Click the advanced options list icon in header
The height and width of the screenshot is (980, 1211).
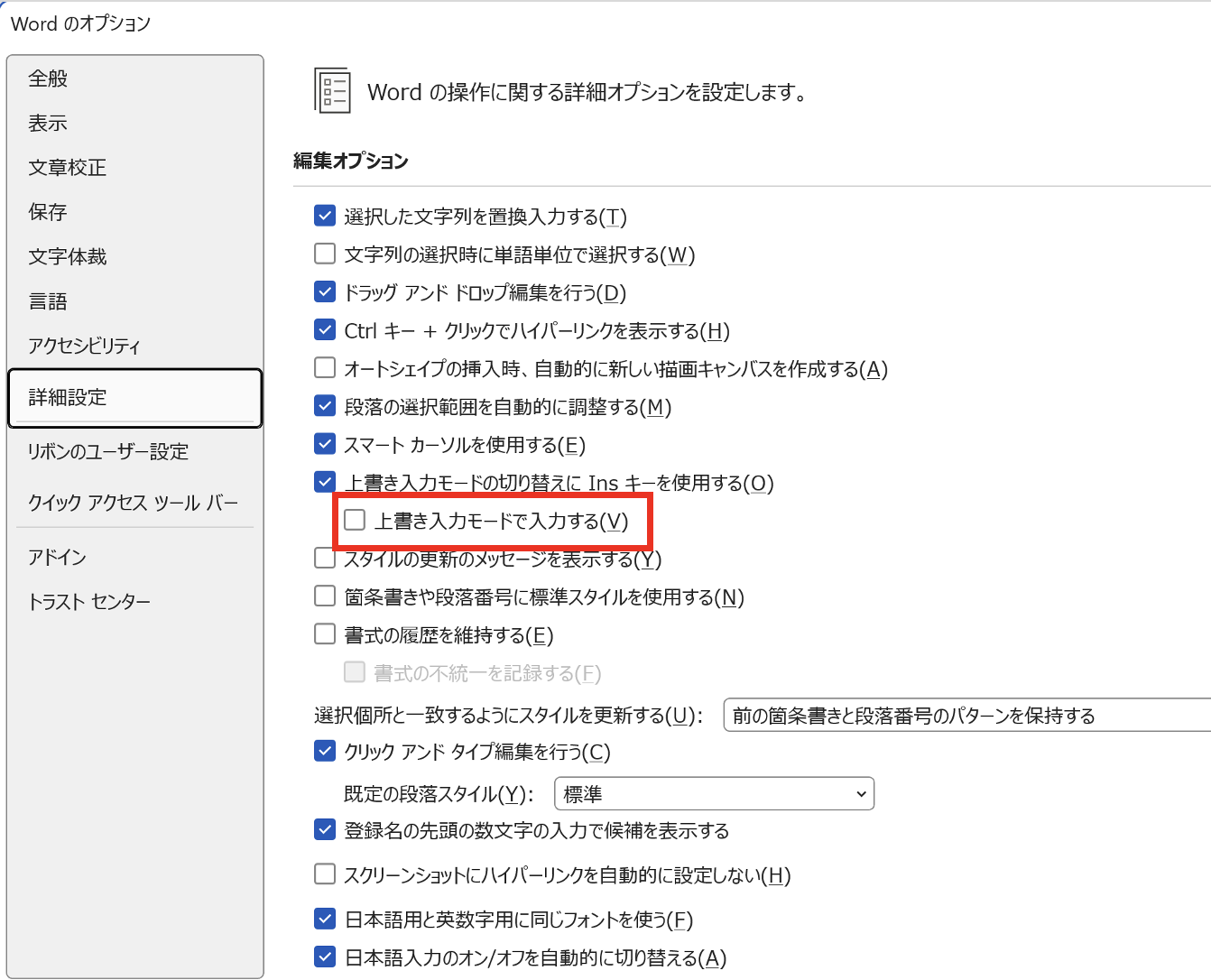click(x=332, y=91)
